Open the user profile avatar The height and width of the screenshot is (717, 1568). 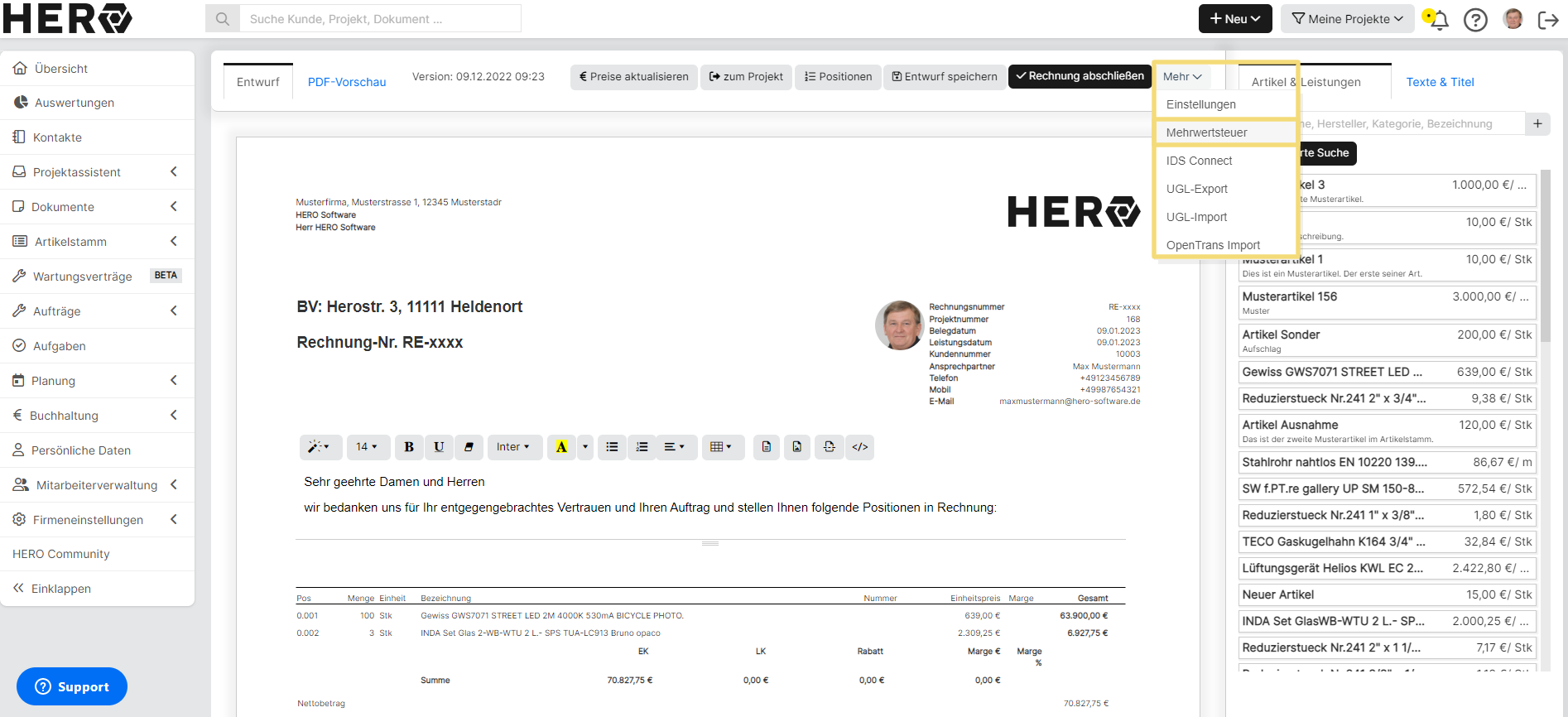tap(1513, 19)
